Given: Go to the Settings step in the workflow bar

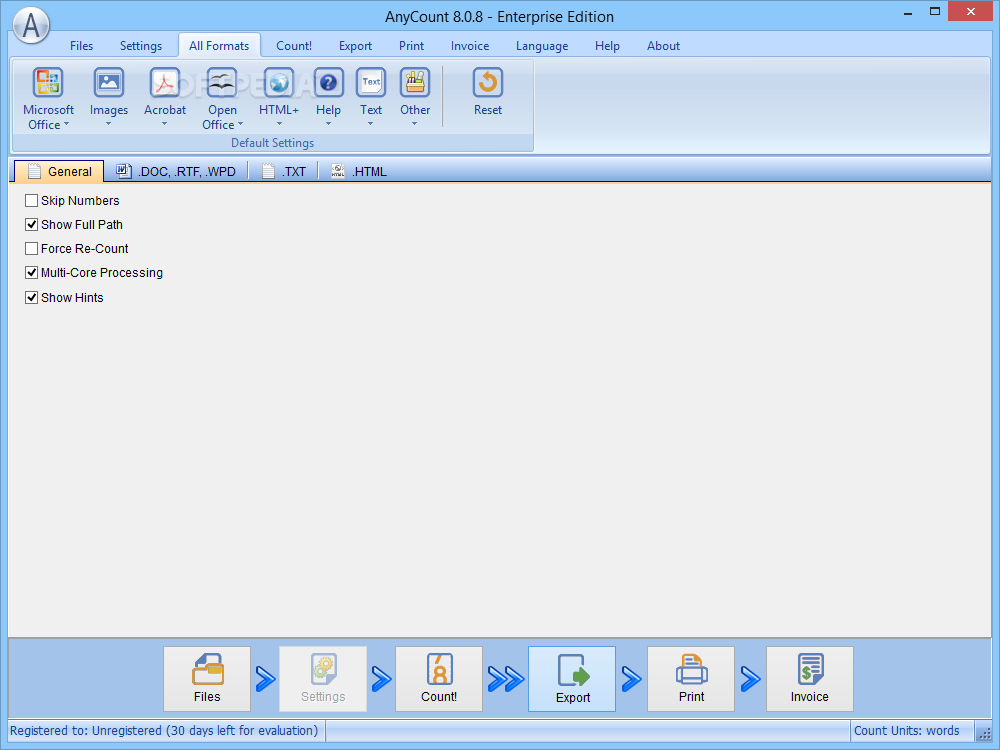Looking at the screenshot, I should tap(323, 679).
